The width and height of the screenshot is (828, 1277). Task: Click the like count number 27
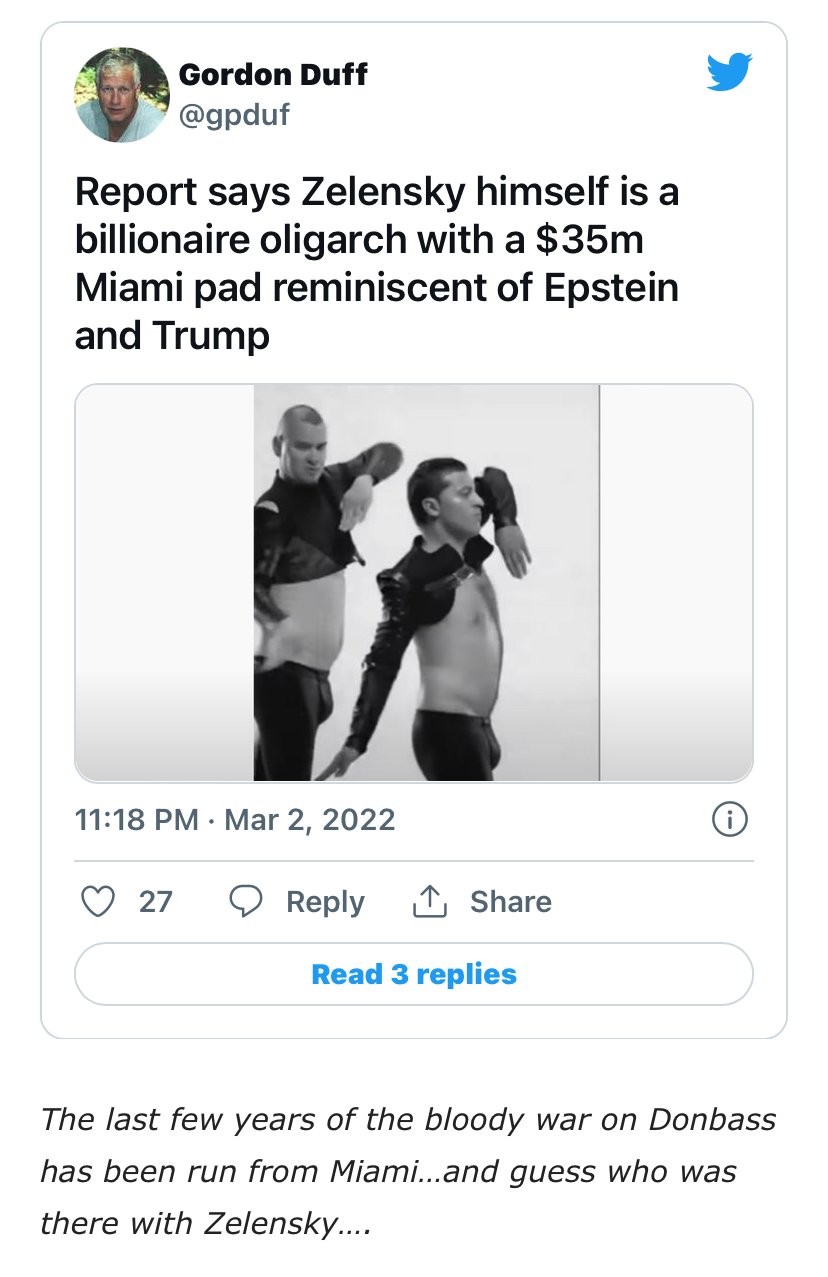pos(155,902)
